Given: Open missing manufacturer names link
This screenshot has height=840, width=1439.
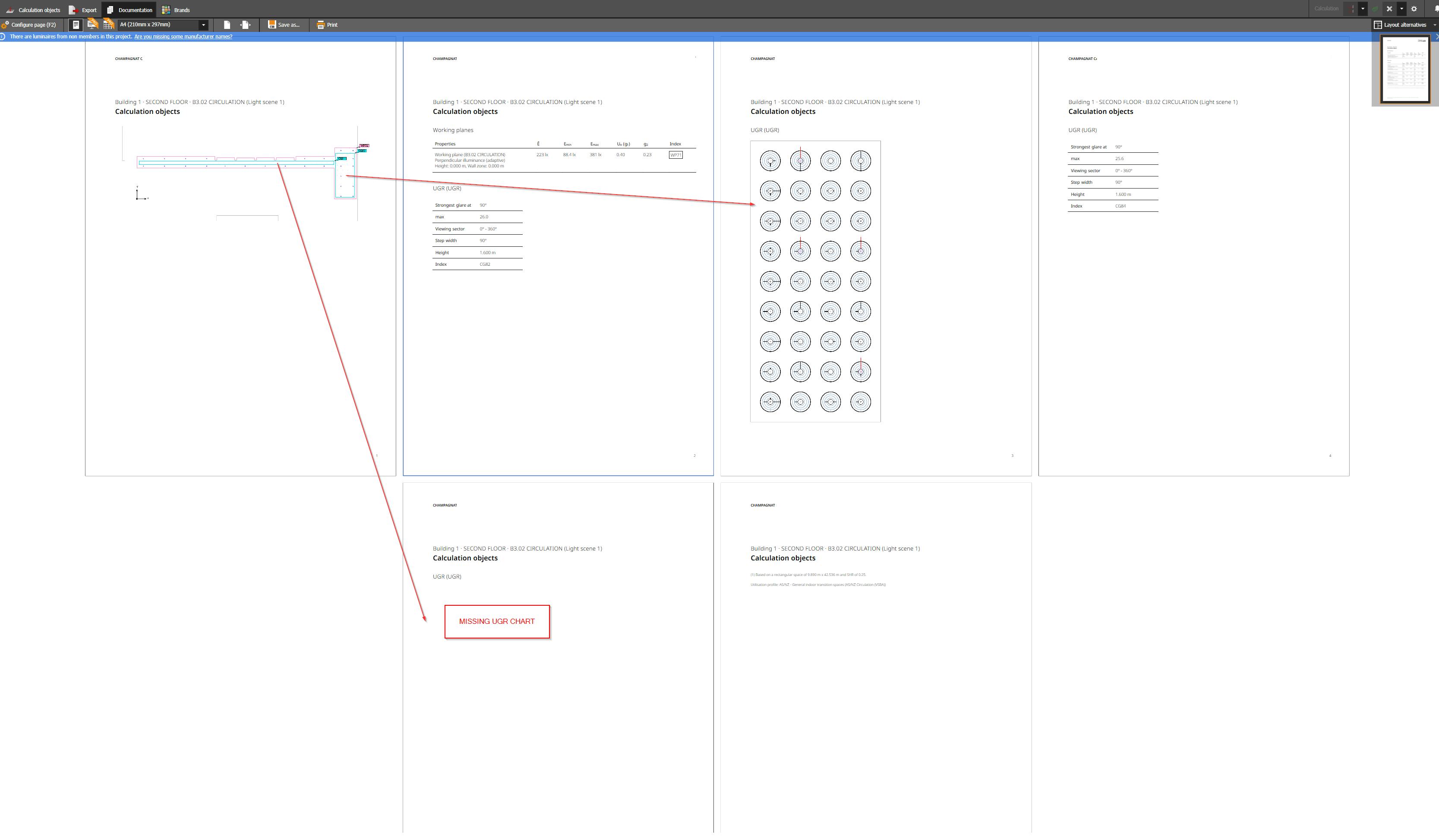Looking at the screenshot, I should [x=183, y=37].
